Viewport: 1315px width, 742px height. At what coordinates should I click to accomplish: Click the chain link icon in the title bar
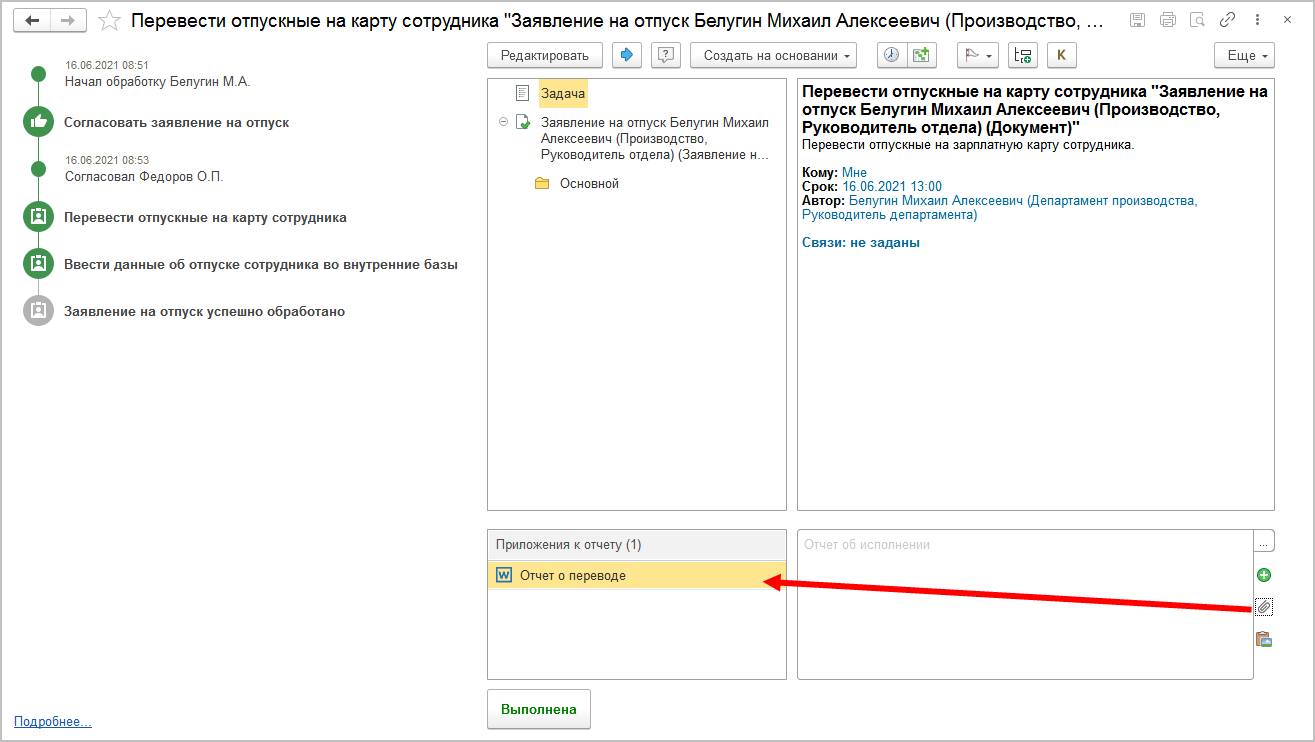click(x=1228, y=20)
